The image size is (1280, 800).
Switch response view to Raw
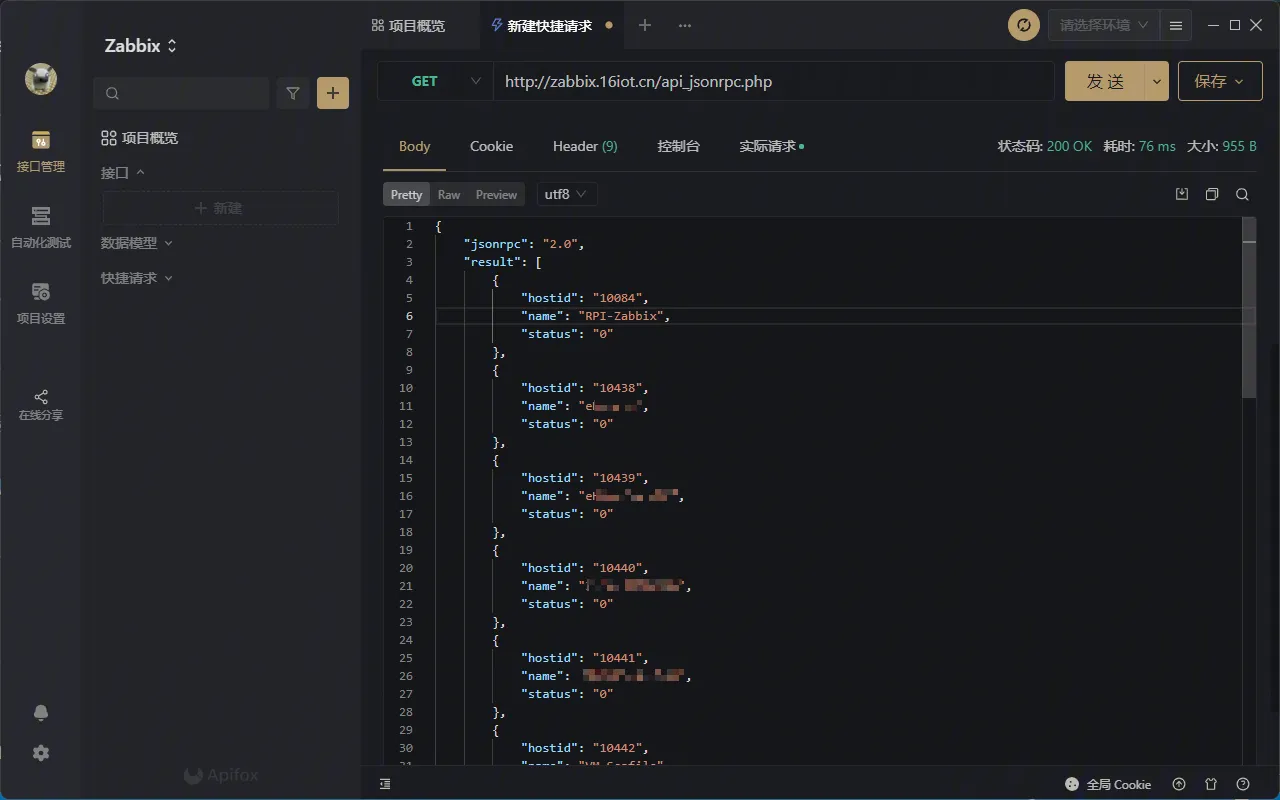pyautogui.click(x=449, y=195)
